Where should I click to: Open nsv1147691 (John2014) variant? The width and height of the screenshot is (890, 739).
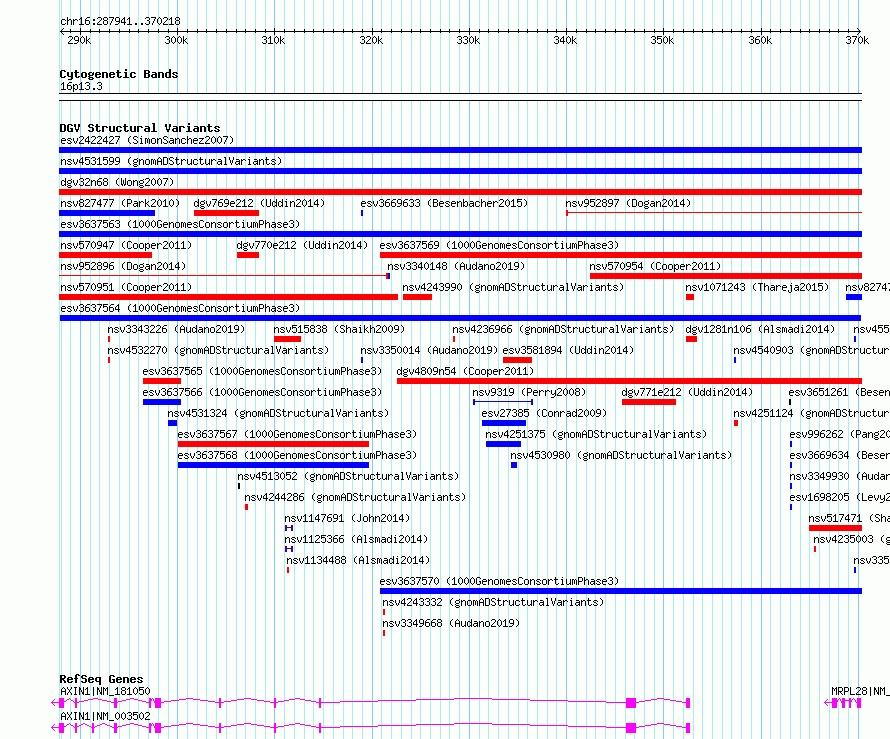click(x=347, y=518)
